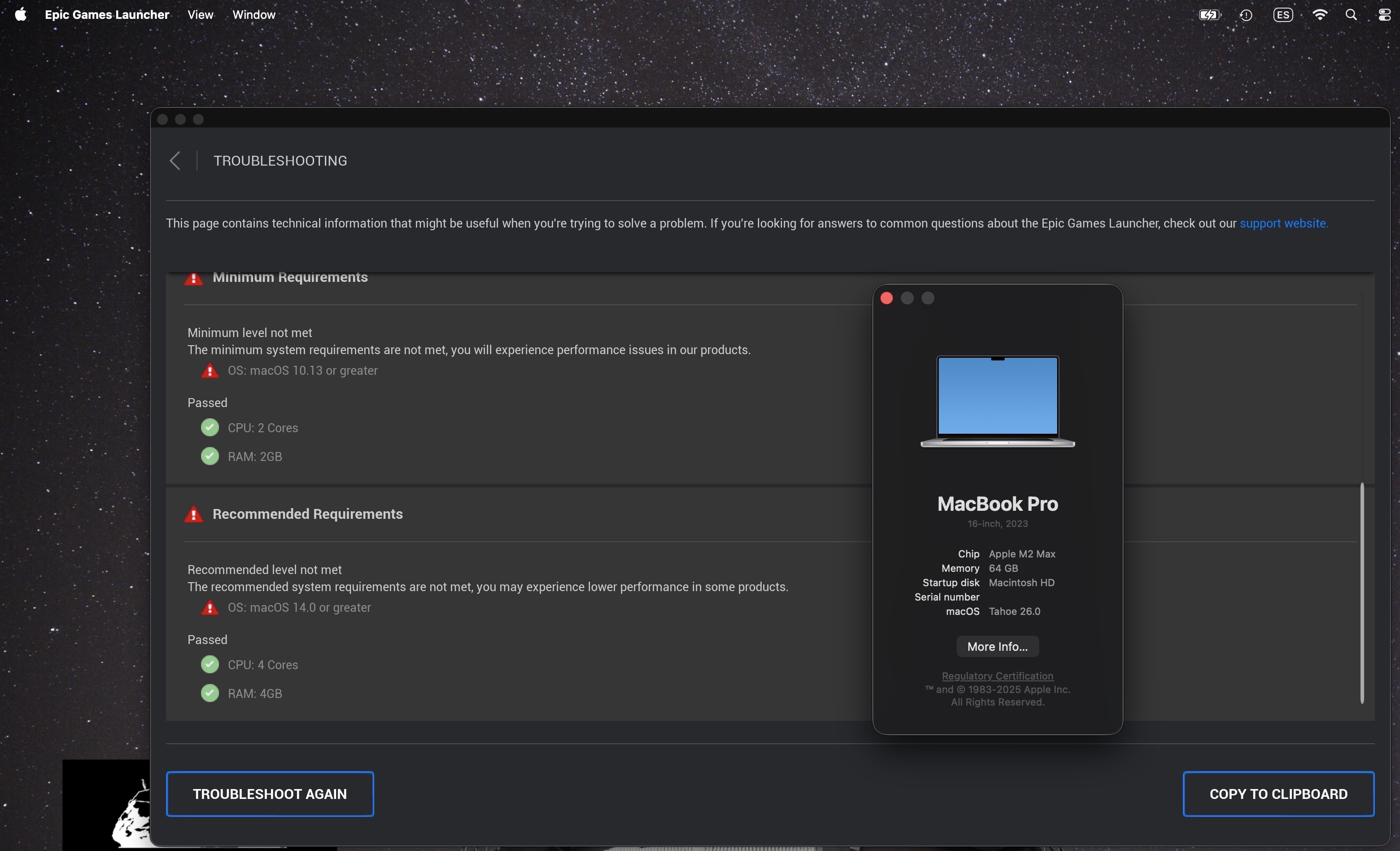The width and height of the screenshot is (1400, 851).
Task: Click green checkmark beside CPU: 2 Cores
Action: (210, 427)
